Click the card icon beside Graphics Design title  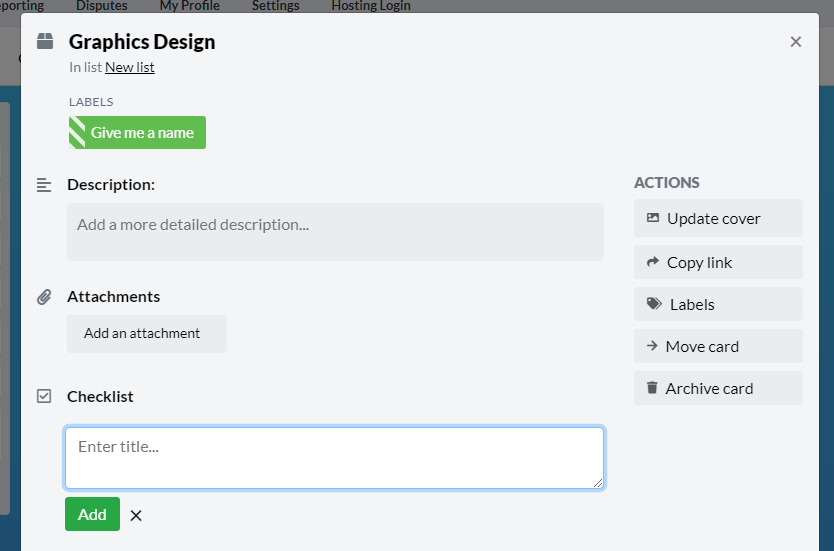coord(45,41)
